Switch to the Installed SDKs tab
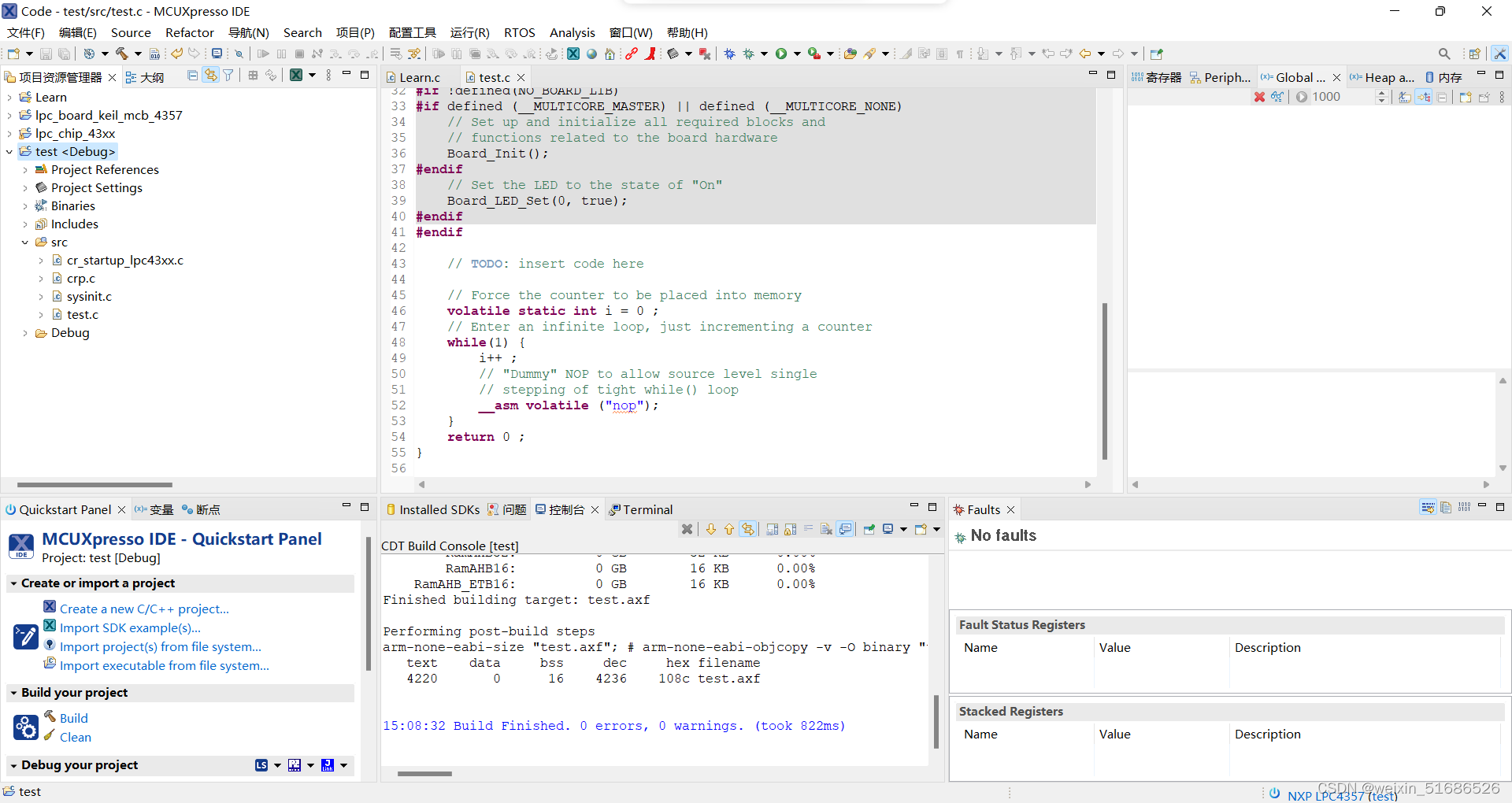 (432, 510)
